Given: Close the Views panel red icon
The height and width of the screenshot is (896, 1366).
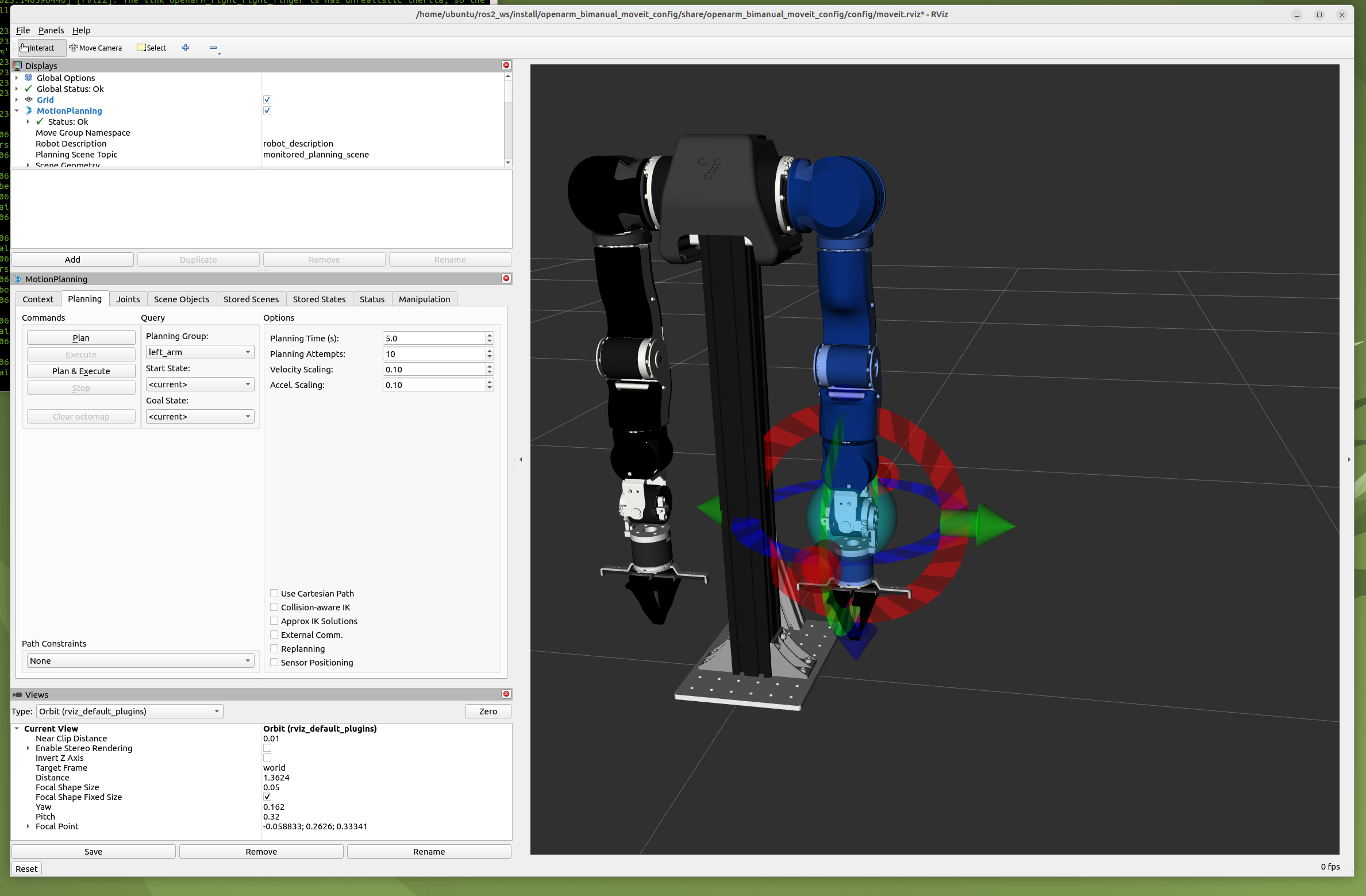Looking at the screenshot, I should [506, 694].
